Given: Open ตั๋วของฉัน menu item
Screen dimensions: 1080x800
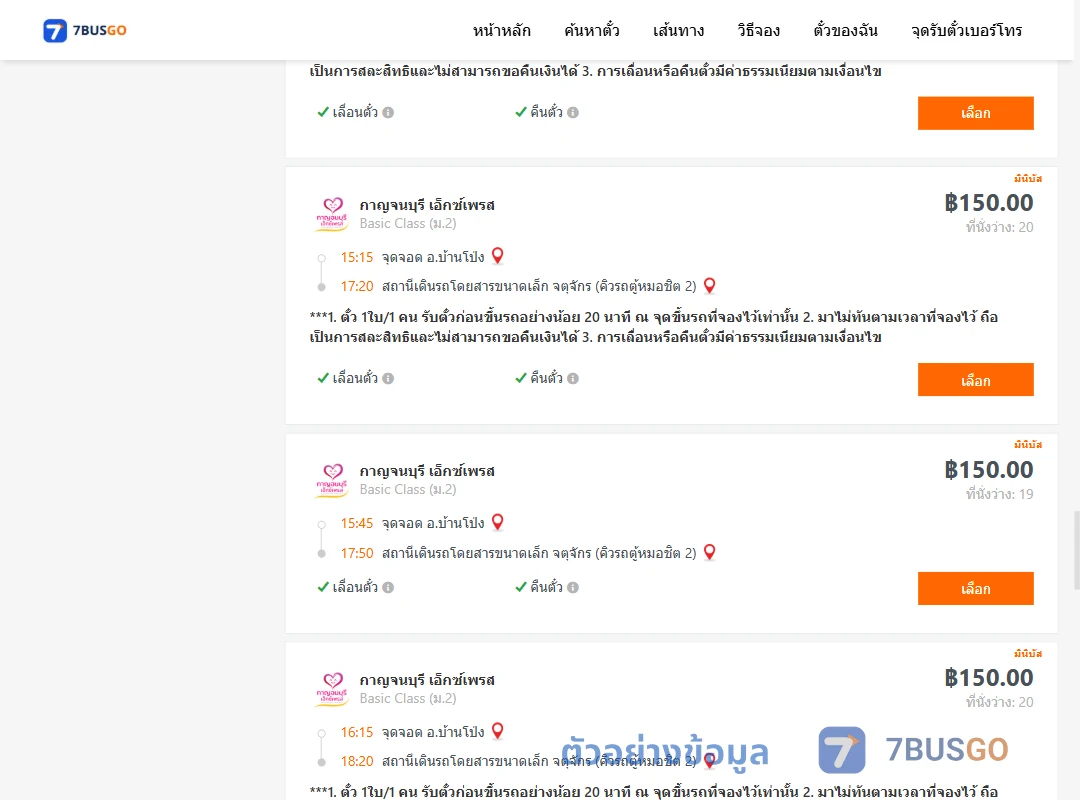Looking at the screenshot, I should click(x=845, y=30).
